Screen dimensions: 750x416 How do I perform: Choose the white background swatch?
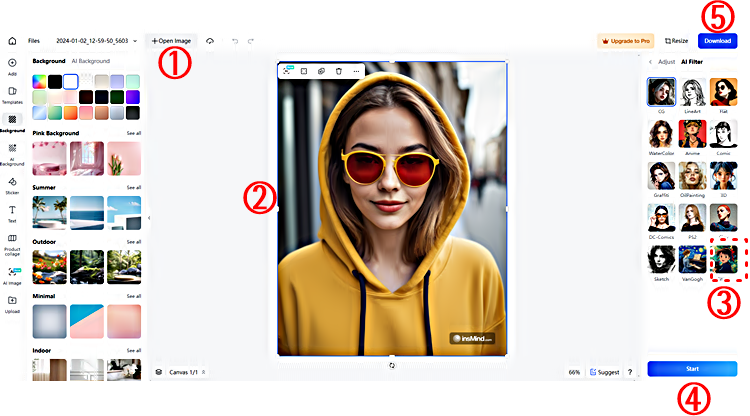[x=70, y=82]
